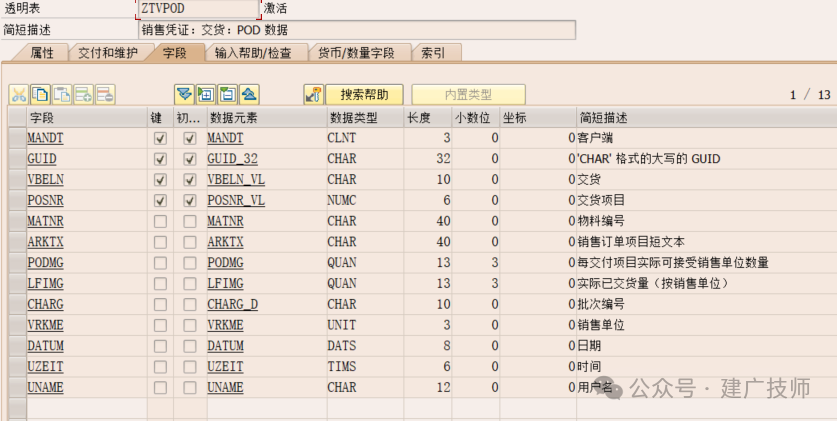Click the 长度 column header
Viewport: 837px width, 421px height.
point(428,118)
